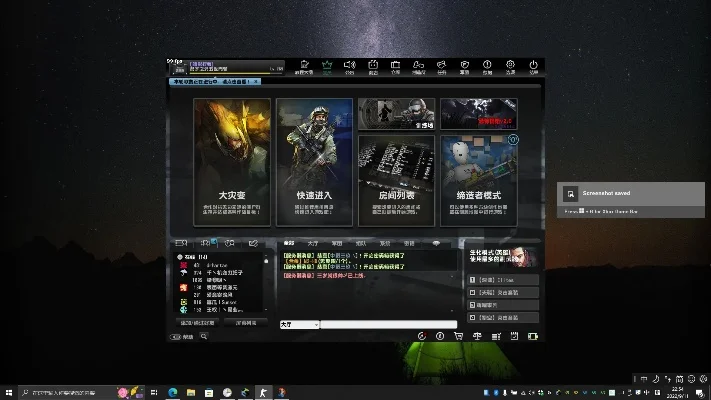
Task: Switch to the first friends list tab icon
Action: click(x=181, y=243)
